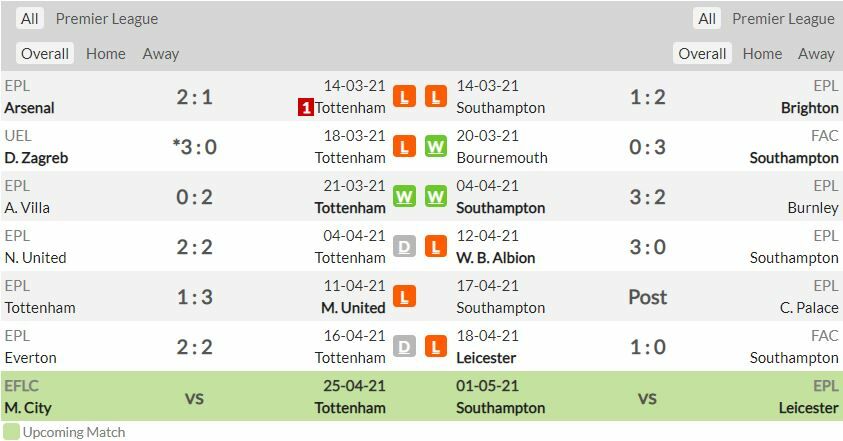Open the M. City upcoming match link
The width and height of the screenshot is (843, 441).
tap(27, 407)
